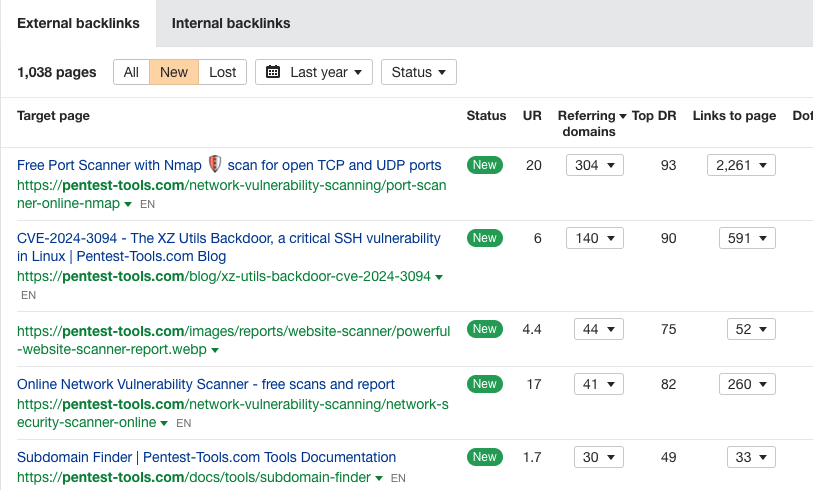Show All backlinks filter

131,72
